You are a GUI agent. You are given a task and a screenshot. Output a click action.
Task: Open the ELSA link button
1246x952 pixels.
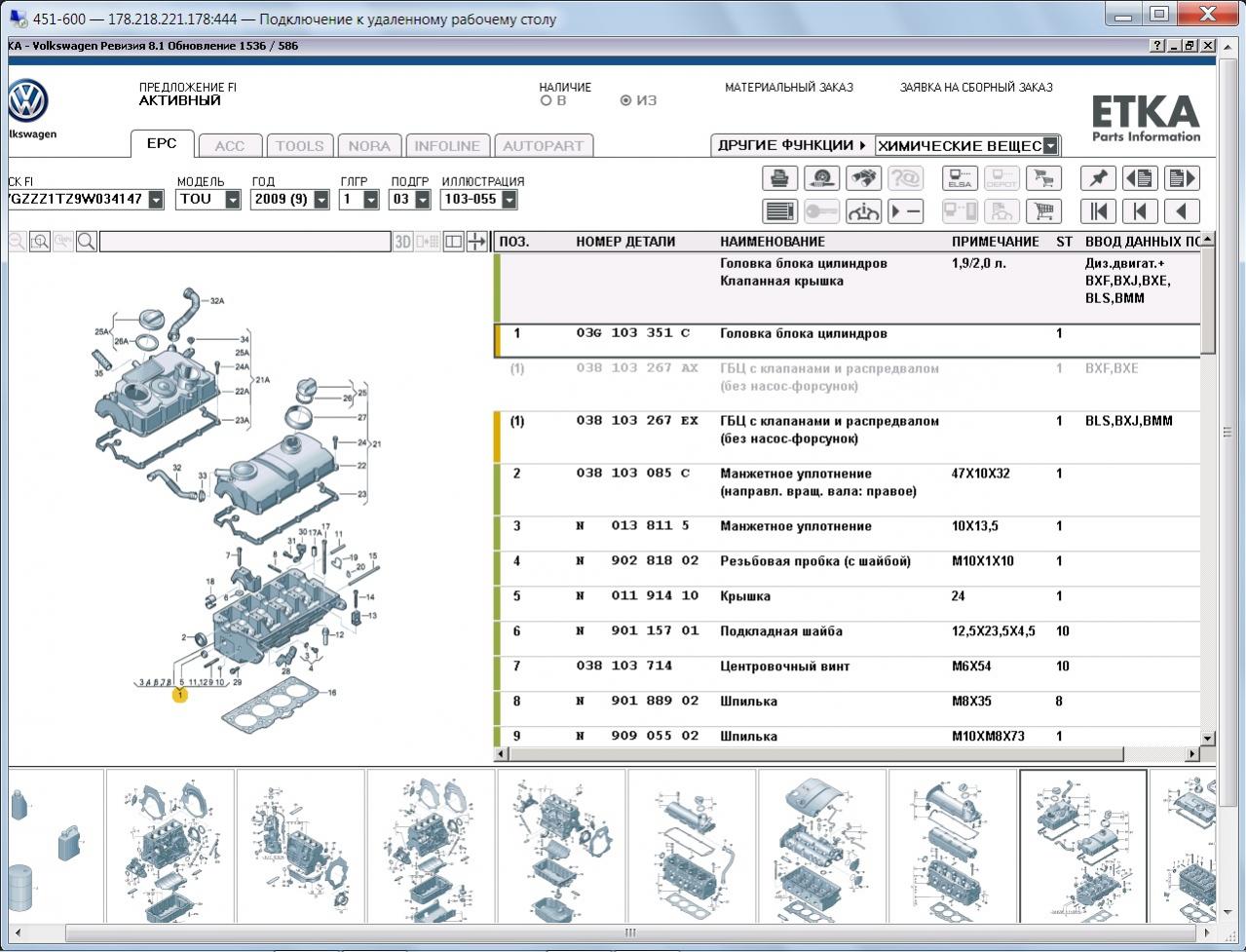pos(961,178)
